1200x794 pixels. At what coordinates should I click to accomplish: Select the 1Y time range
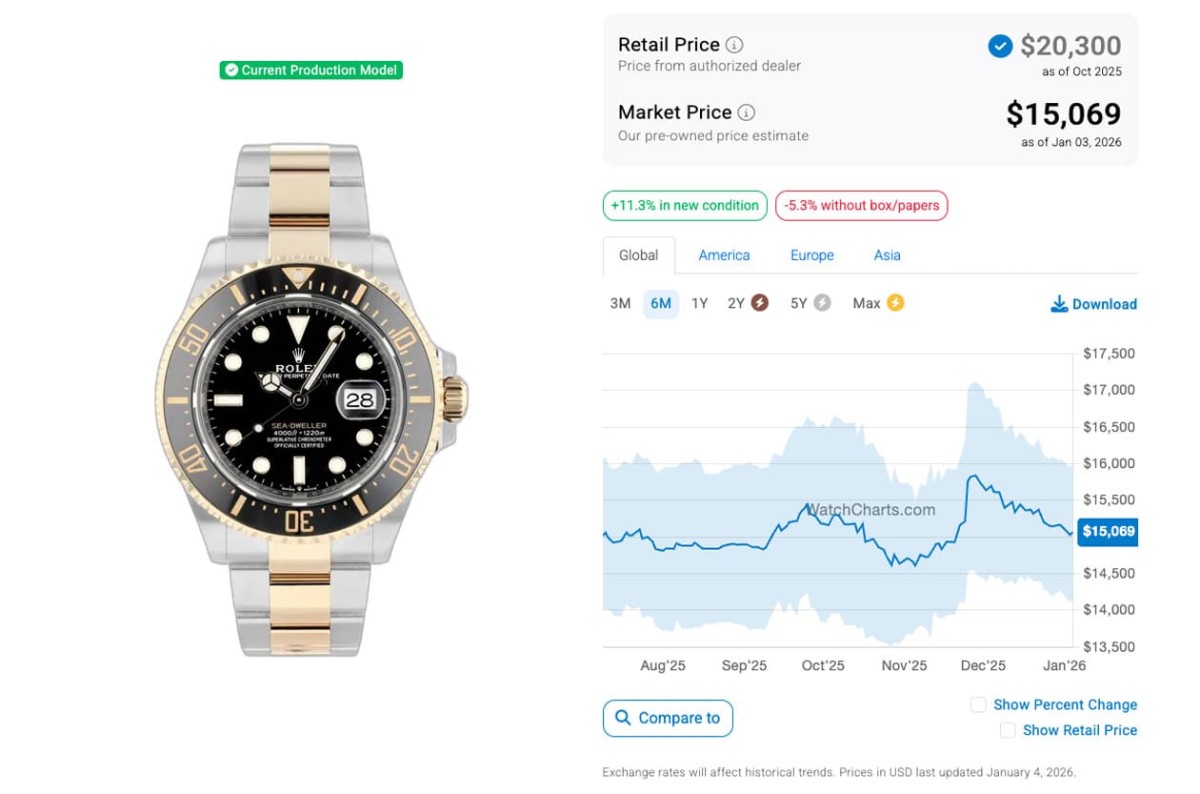tap(700, 303)
